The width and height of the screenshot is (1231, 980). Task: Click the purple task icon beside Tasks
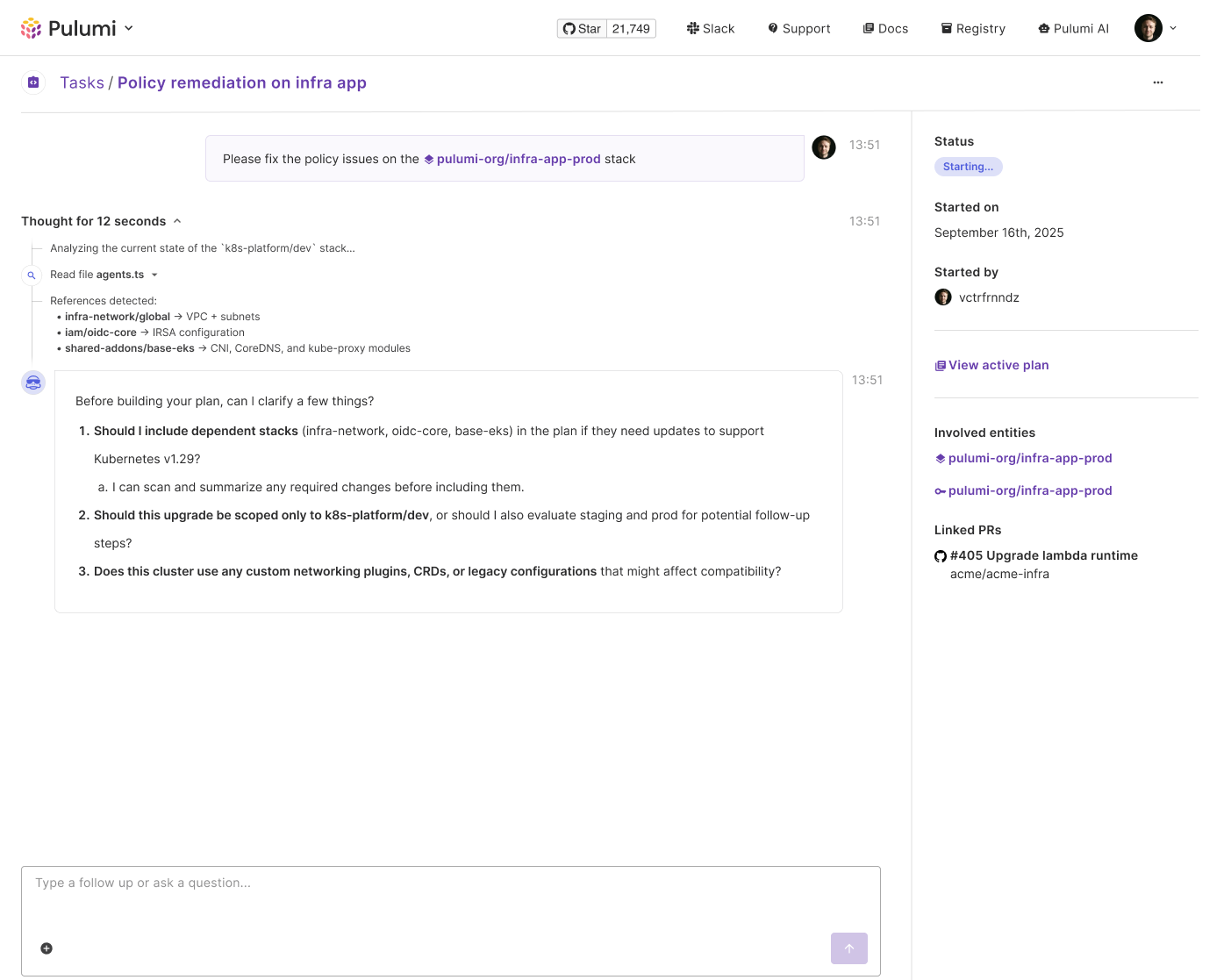[33, 82]
